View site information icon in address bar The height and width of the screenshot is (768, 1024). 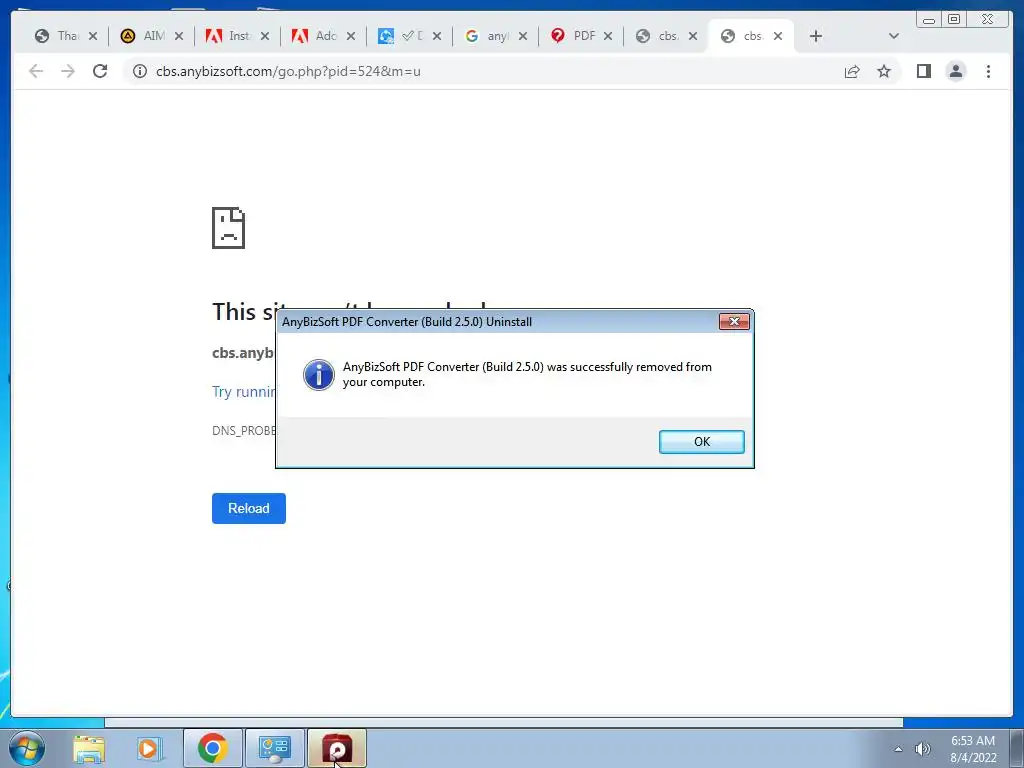click(x=140, y=71)
